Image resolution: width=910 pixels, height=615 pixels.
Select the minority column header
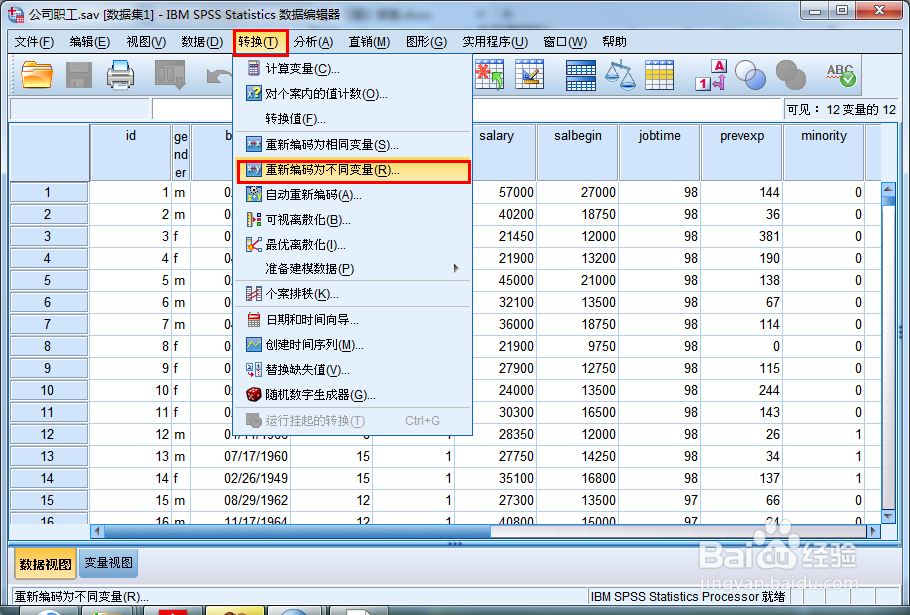tap(824, 152)
